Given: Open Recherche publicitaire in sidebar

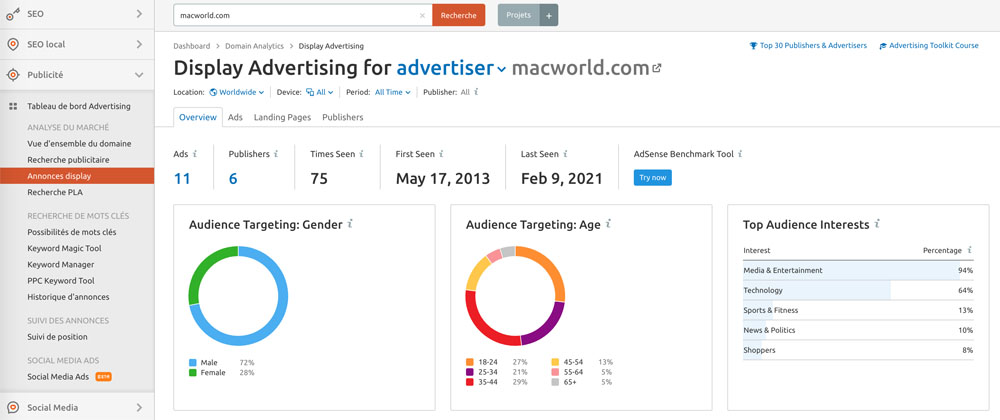Looking at the screenshot, I should 68,160.
